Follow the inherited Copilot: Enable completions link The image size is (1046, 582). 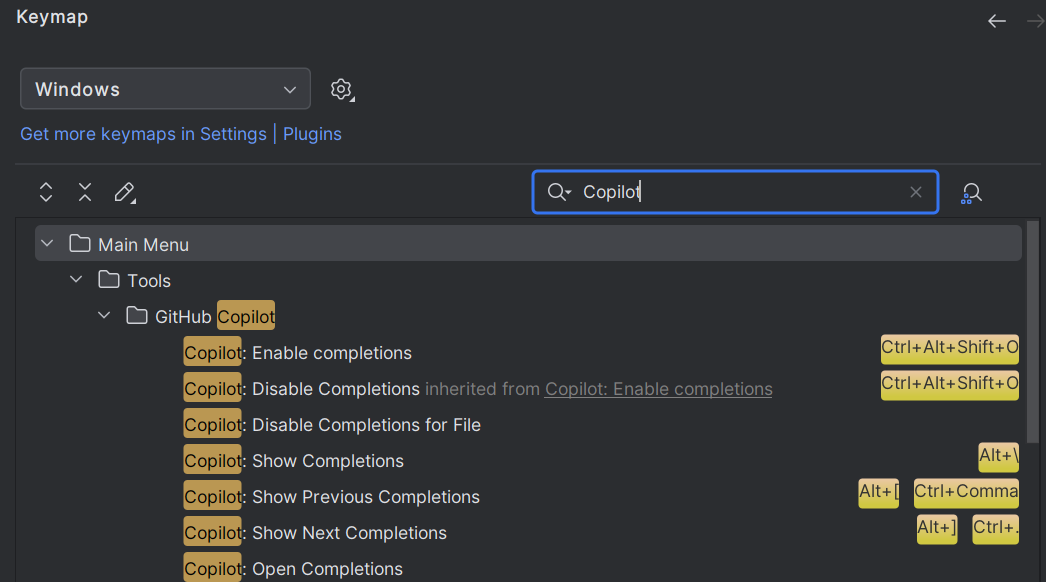coord(658,389)
